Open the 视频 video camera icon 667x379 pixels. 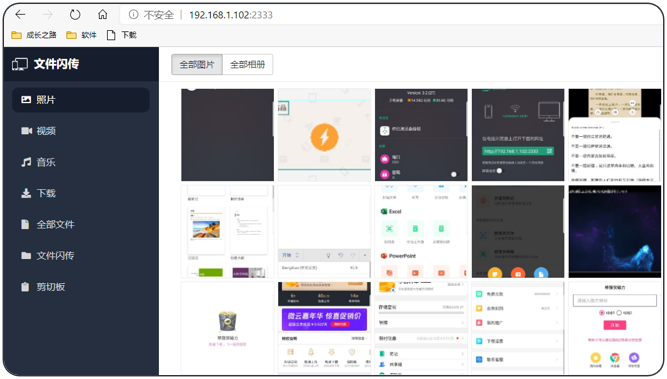coord(26,131)
